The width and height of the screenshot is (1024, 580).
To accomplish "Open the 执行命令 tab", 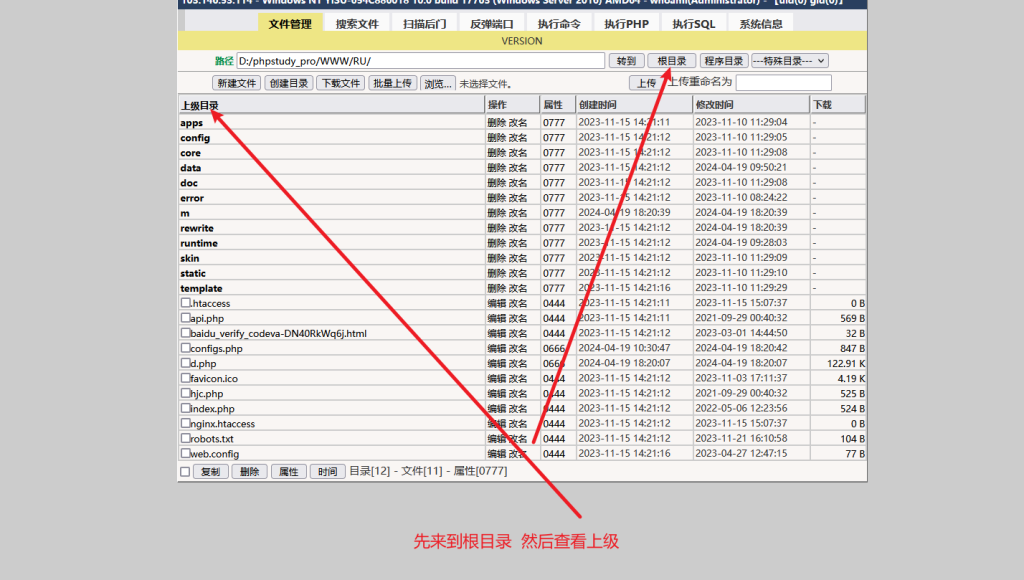I will pos(559,24).
